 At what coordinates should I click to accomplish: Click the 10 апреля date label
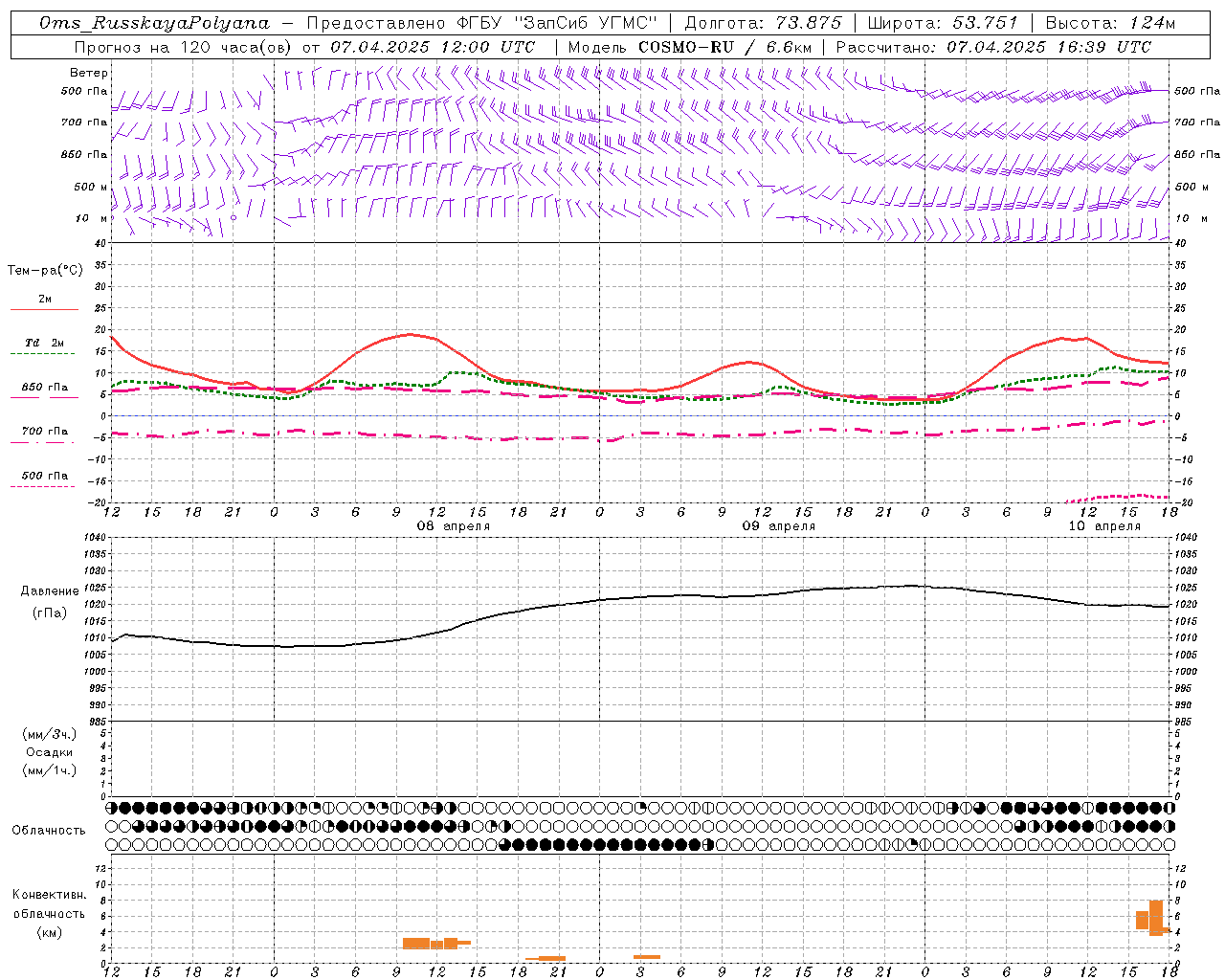click(x=1104, y=526)
